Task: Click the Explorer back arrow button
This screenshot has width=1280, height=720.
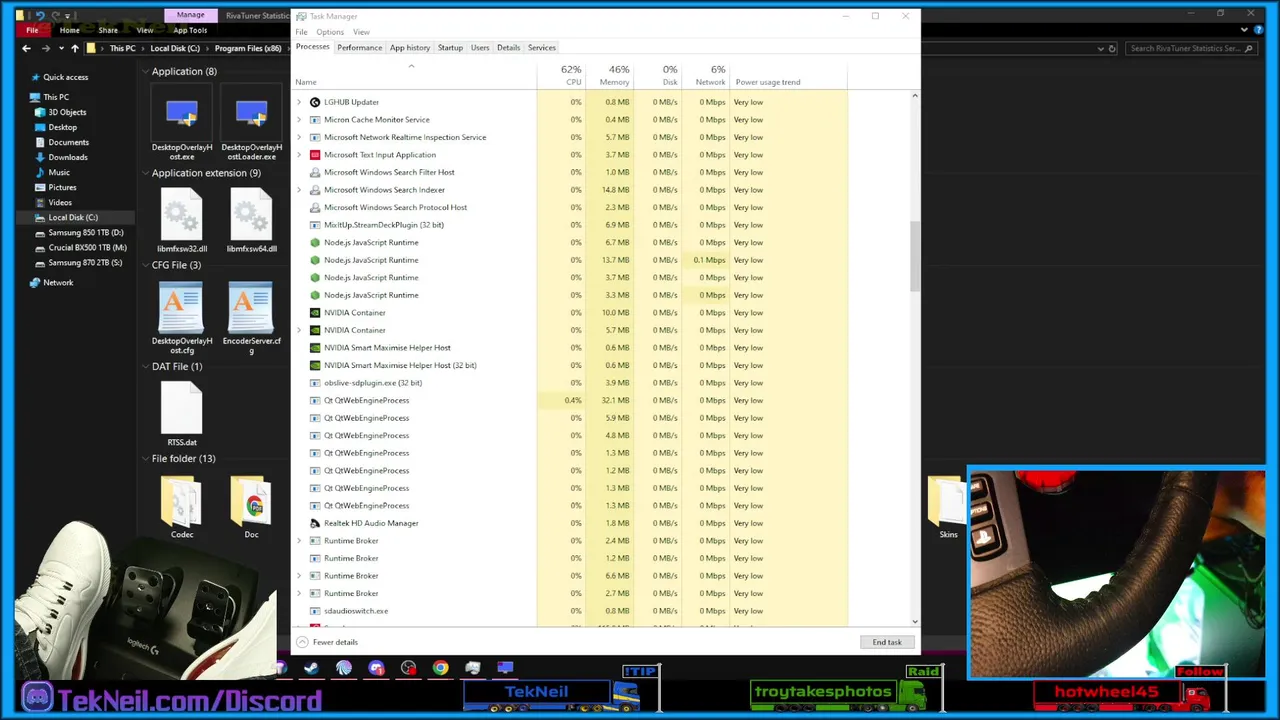Action: point(27,48)
